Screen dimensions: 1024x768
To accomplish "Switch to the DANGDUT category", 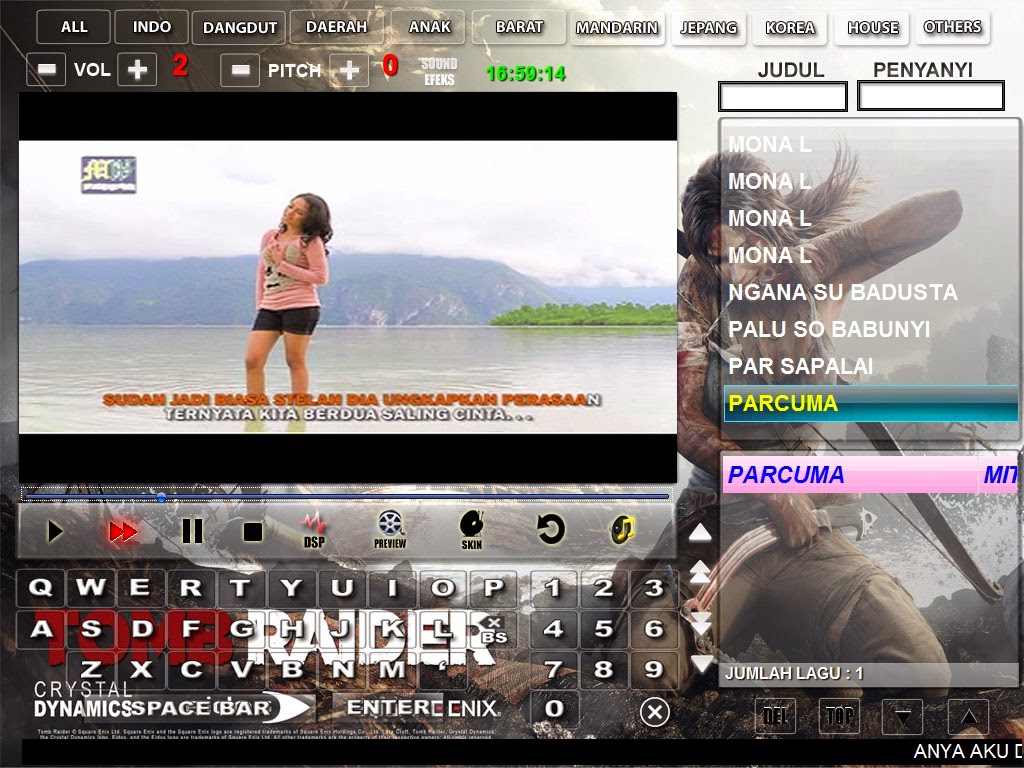I will (x=240, y=27).
